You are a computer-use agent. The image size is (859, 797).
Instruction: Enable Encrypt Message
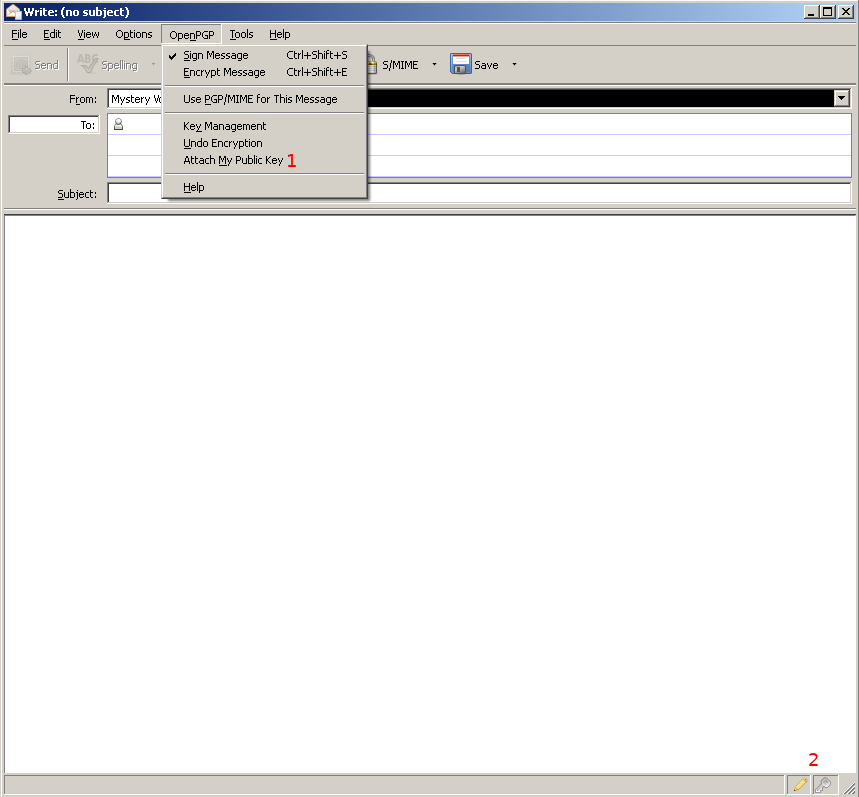tap(223, 72)
